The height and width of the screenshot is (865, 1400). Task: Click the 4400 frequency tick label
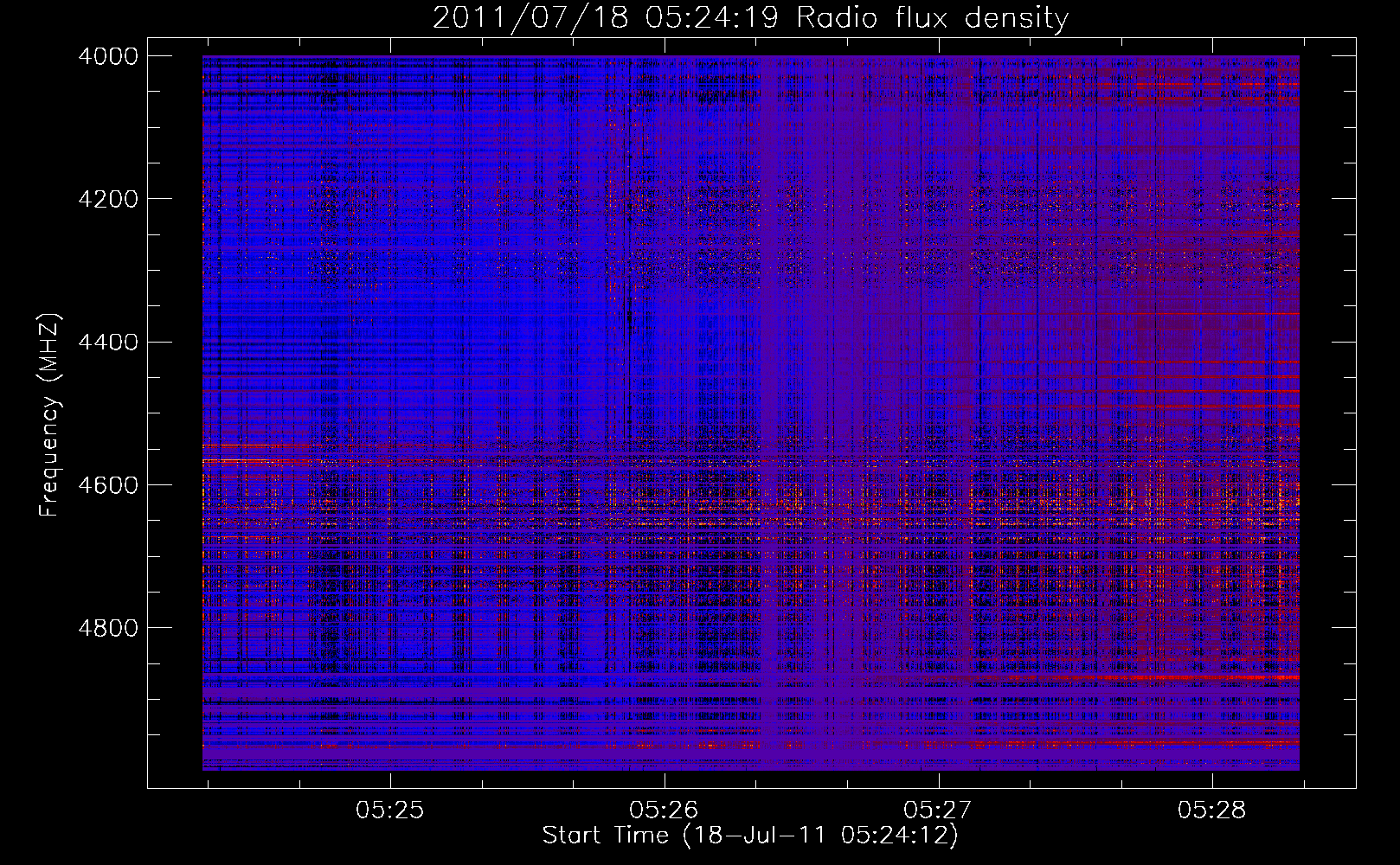point(108,343)
